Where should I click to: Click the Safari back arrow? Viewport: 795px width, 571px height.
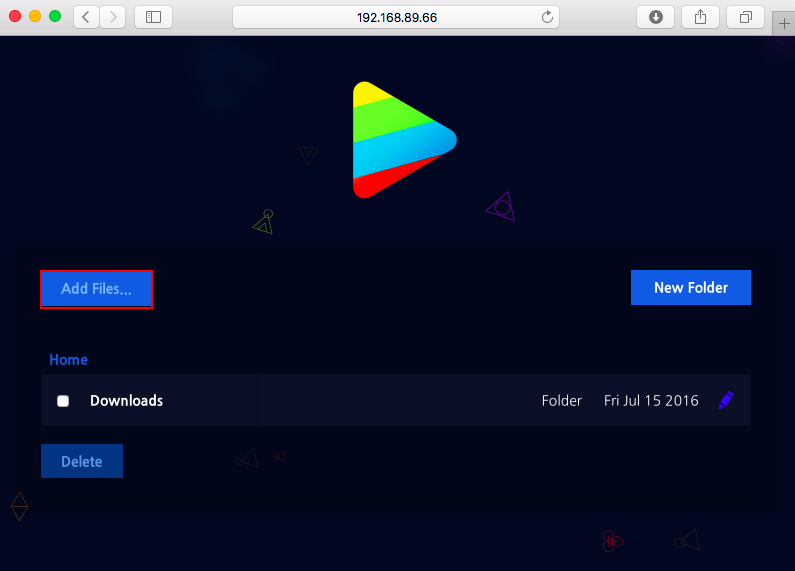tap(86, 17)
